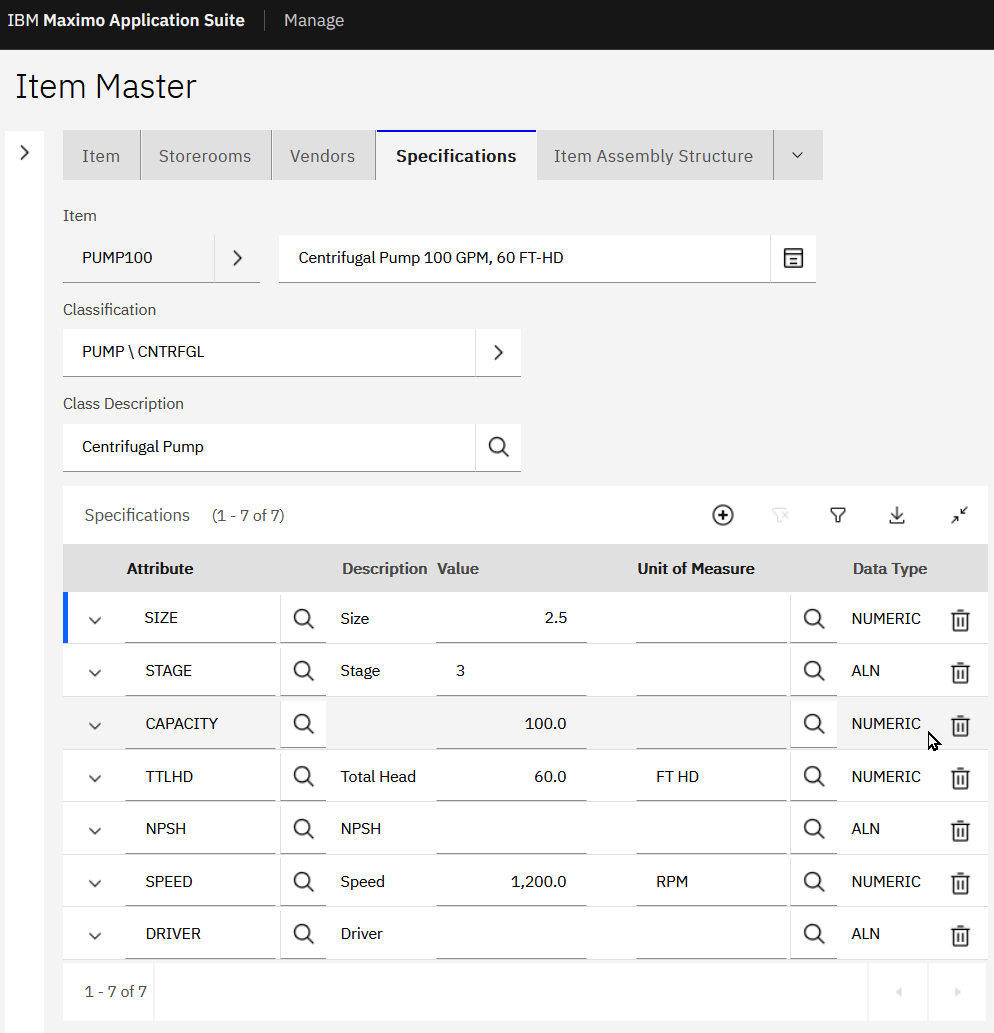
Task: Sort table by Unit of Measure column
Action: pos(696,569)
